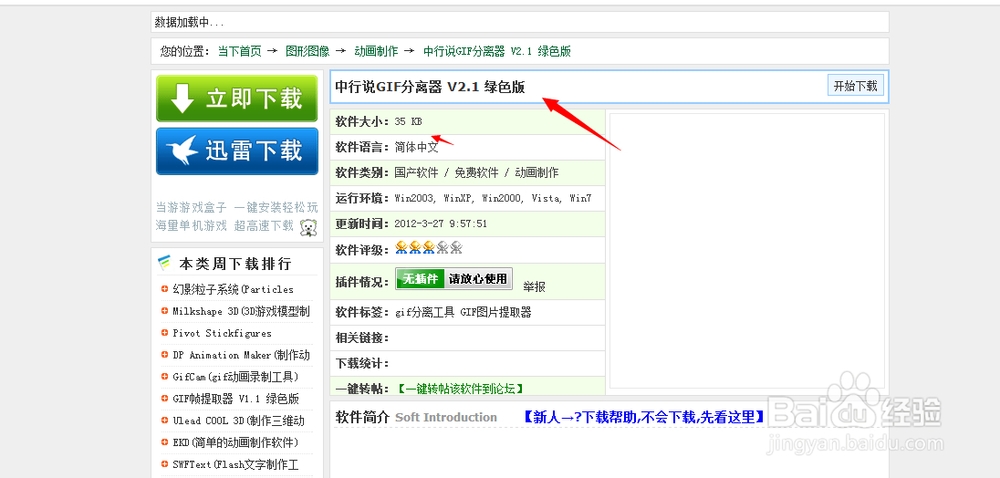Click the 下载统计 label

pyautogui.click(x=362, y=363)
